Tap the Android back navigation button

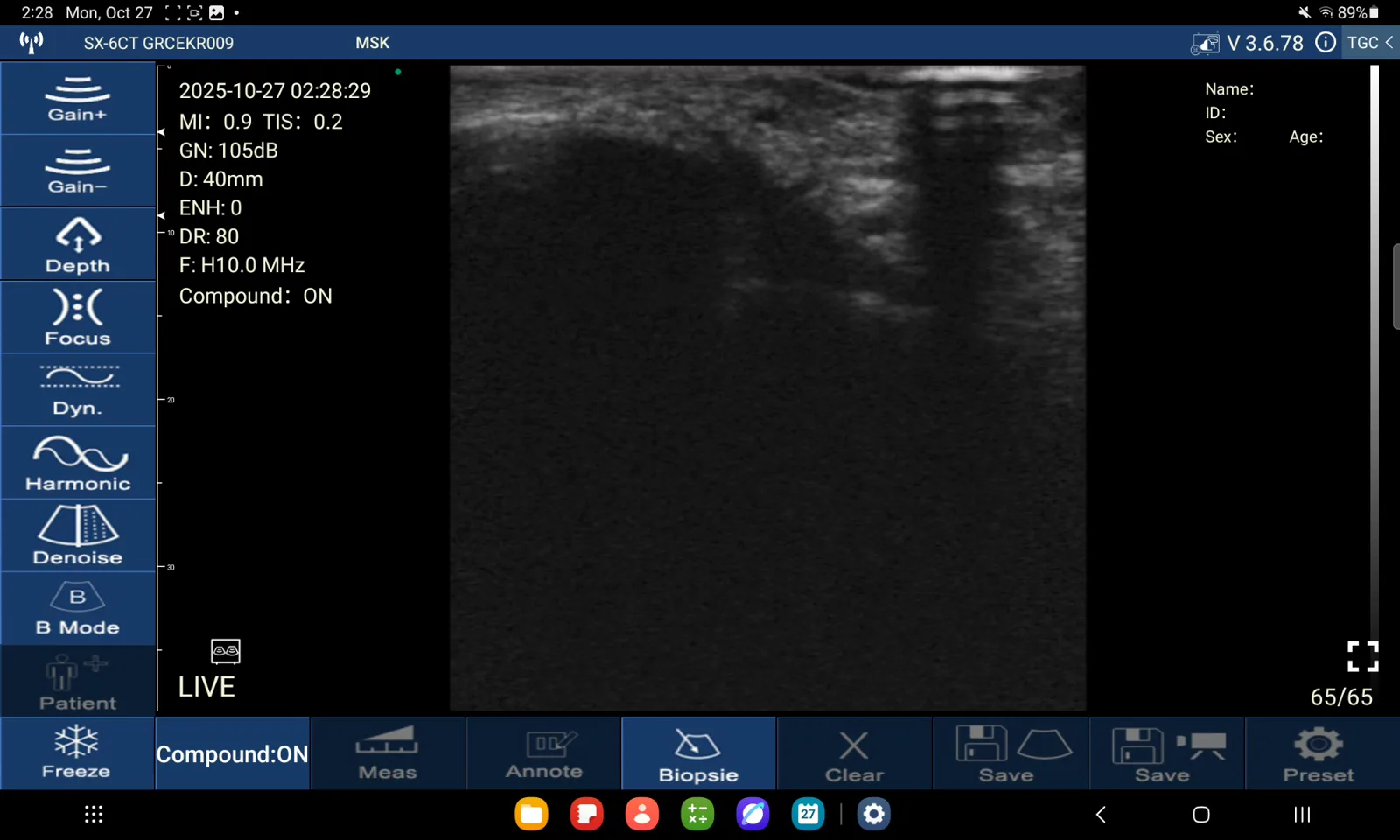1101,815
